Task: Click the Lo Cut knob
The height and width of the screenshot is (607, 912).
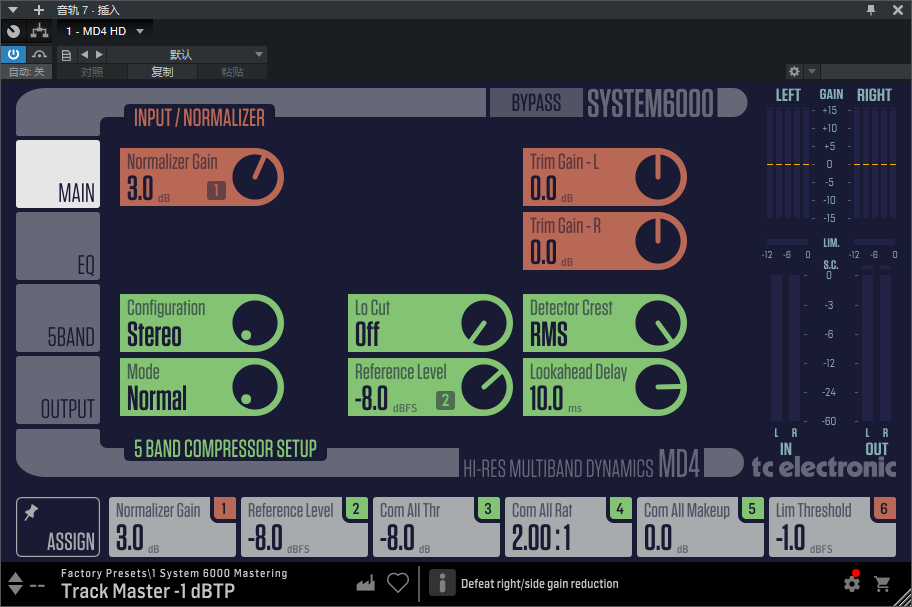Action: 484,323
